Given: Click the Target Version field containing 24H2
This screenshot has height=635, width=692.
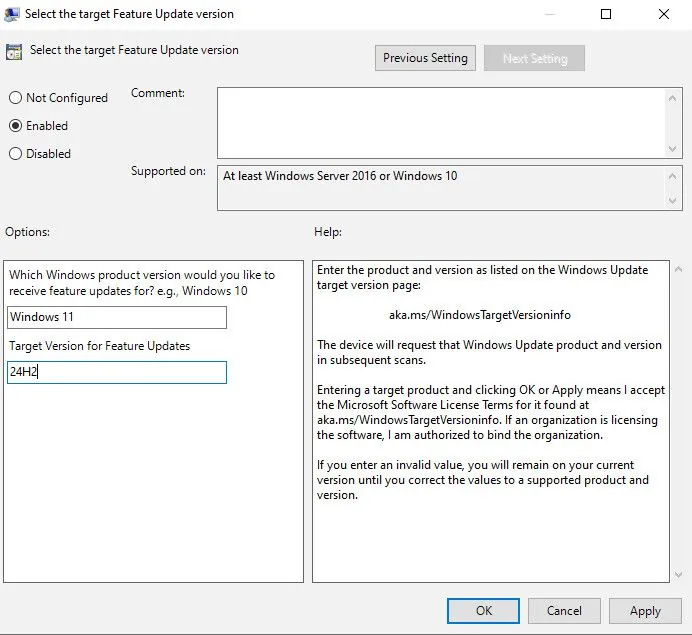Looking at the screenshot, I should (117, 372).
